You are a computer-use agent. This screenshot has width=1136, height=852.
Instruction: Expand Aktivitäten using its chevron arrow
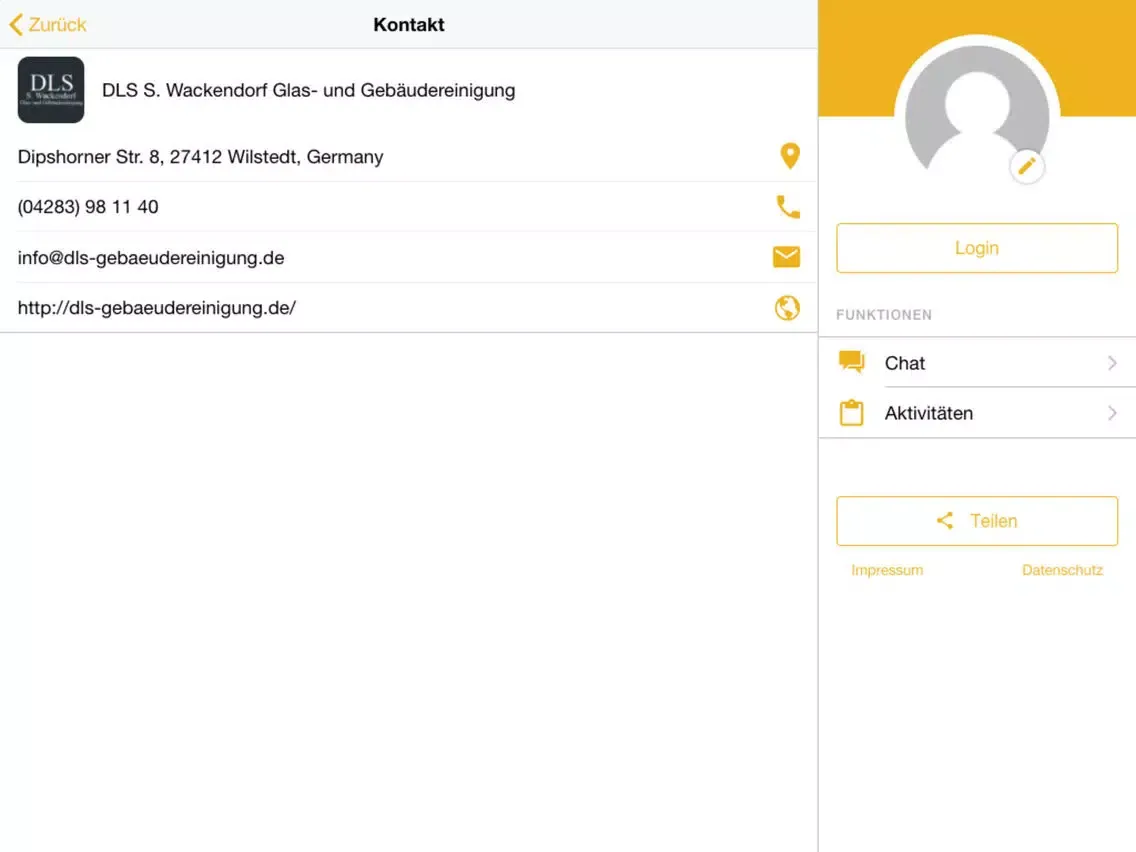point(1112,413)
